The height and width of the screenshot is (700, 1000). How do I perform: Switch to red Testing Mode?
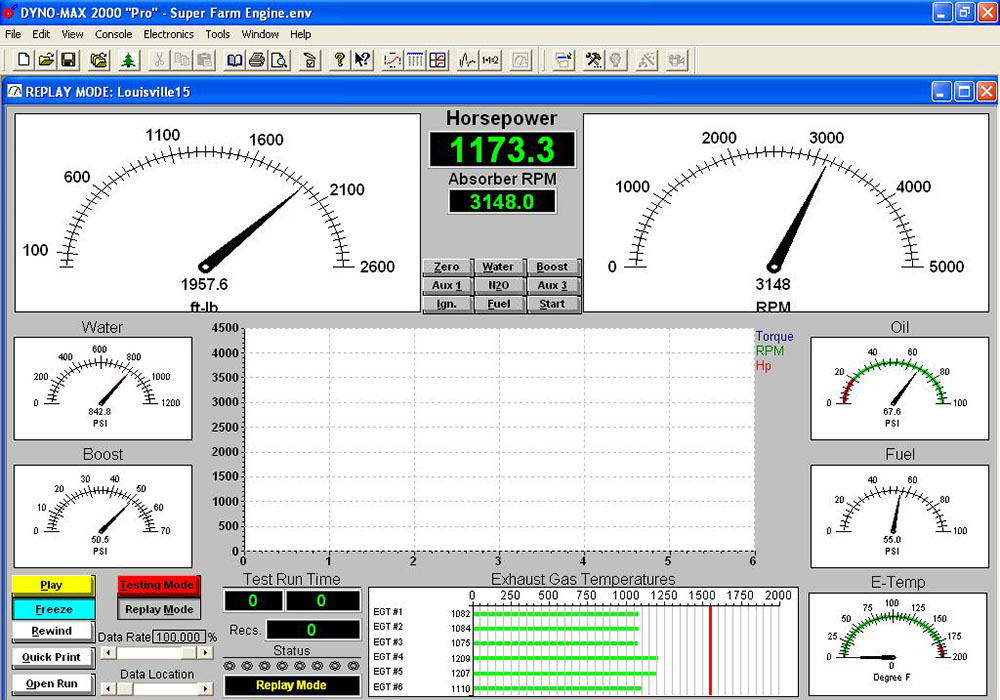(158, 585)
